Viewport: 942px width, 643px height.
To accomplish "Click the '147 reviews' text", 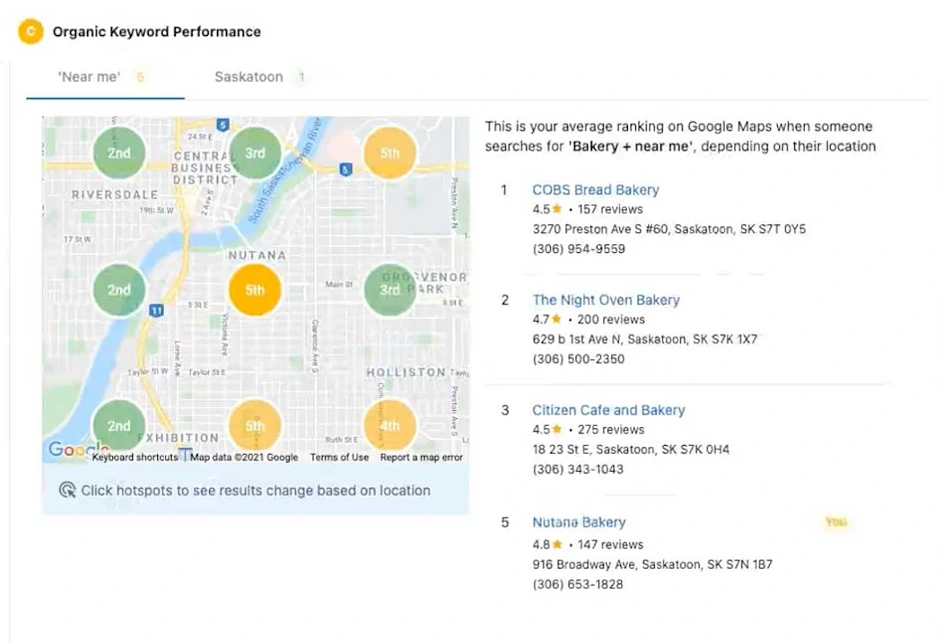I will tap(610, 544).
